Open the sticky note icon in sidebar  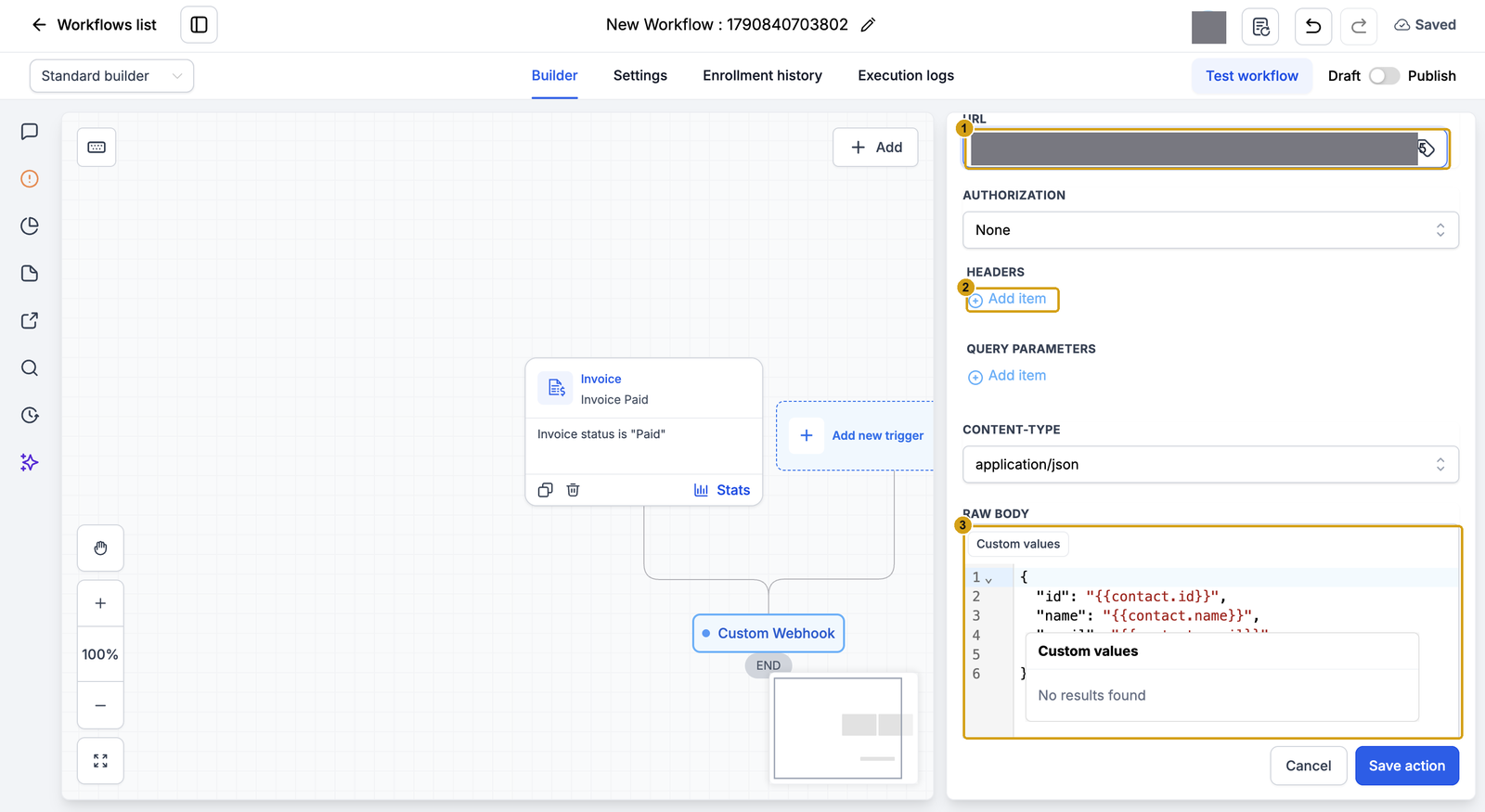30,274
